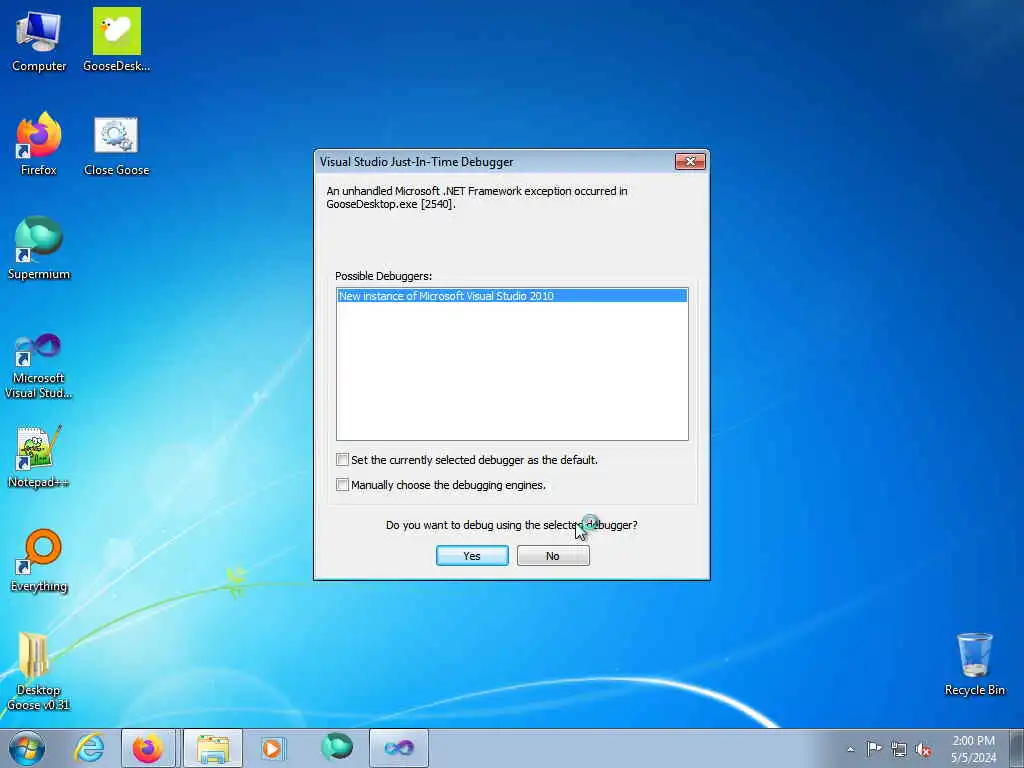The width and height of the screenshot is (1024, 768).
Task: Open Action Center flag icon
Action: tap(874, 748)
